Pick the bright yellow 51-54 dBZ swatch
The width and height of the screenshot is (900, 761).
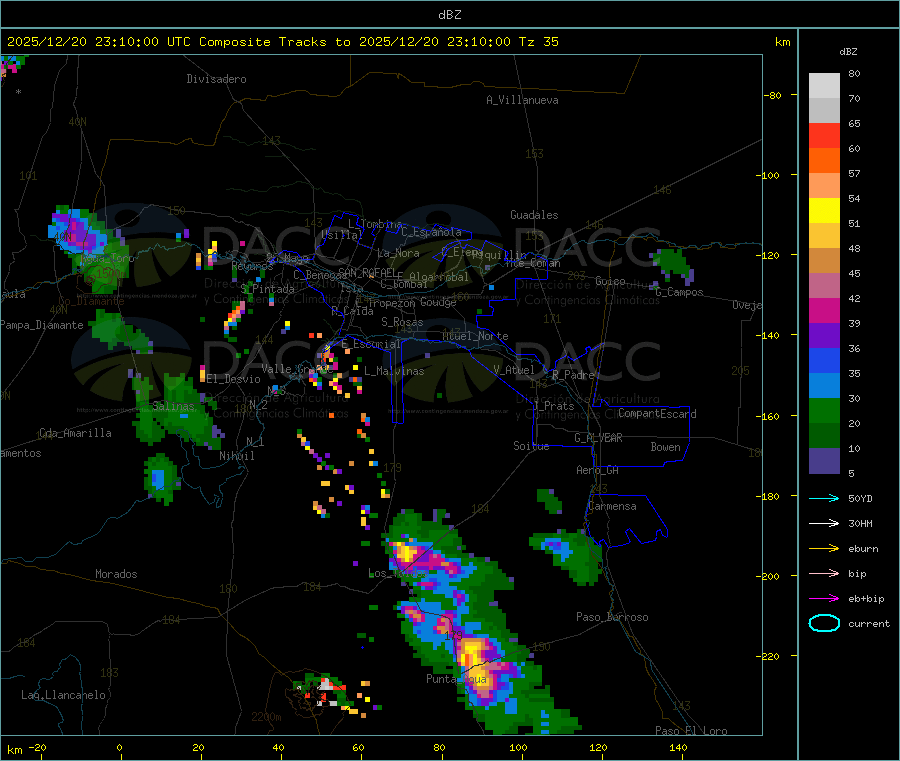tap(824, 211)
